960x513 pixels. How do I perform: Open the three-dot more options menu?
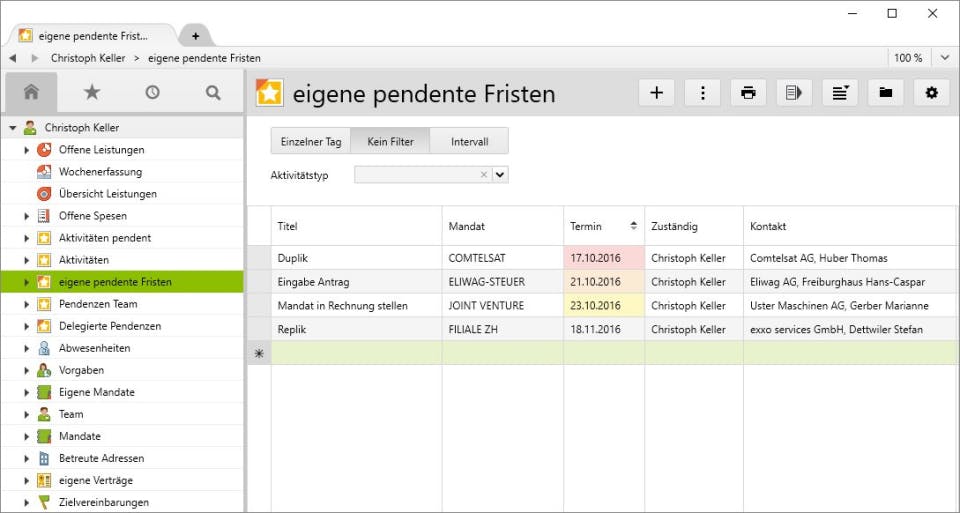[702, 93]
